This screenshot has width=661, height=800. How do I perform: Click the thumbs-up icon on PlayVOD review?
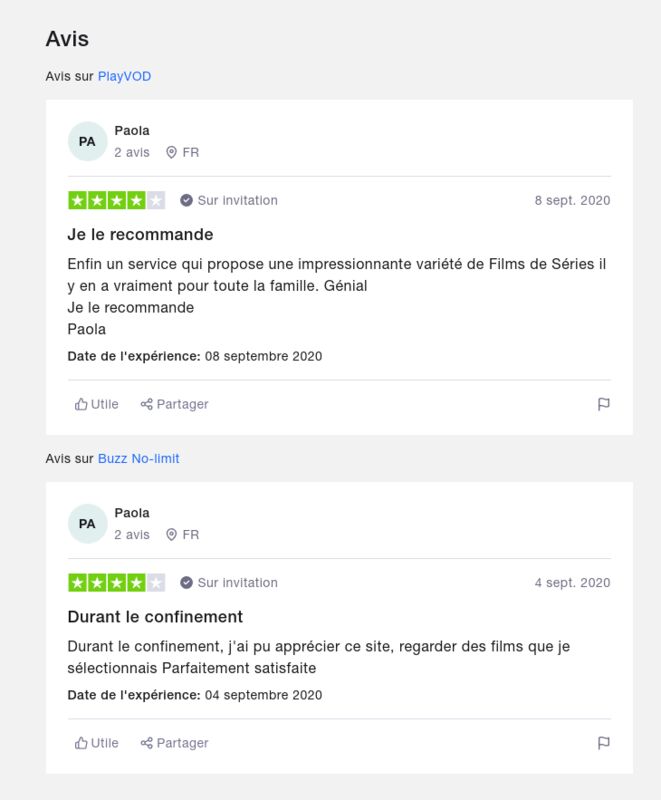(81, 404)
